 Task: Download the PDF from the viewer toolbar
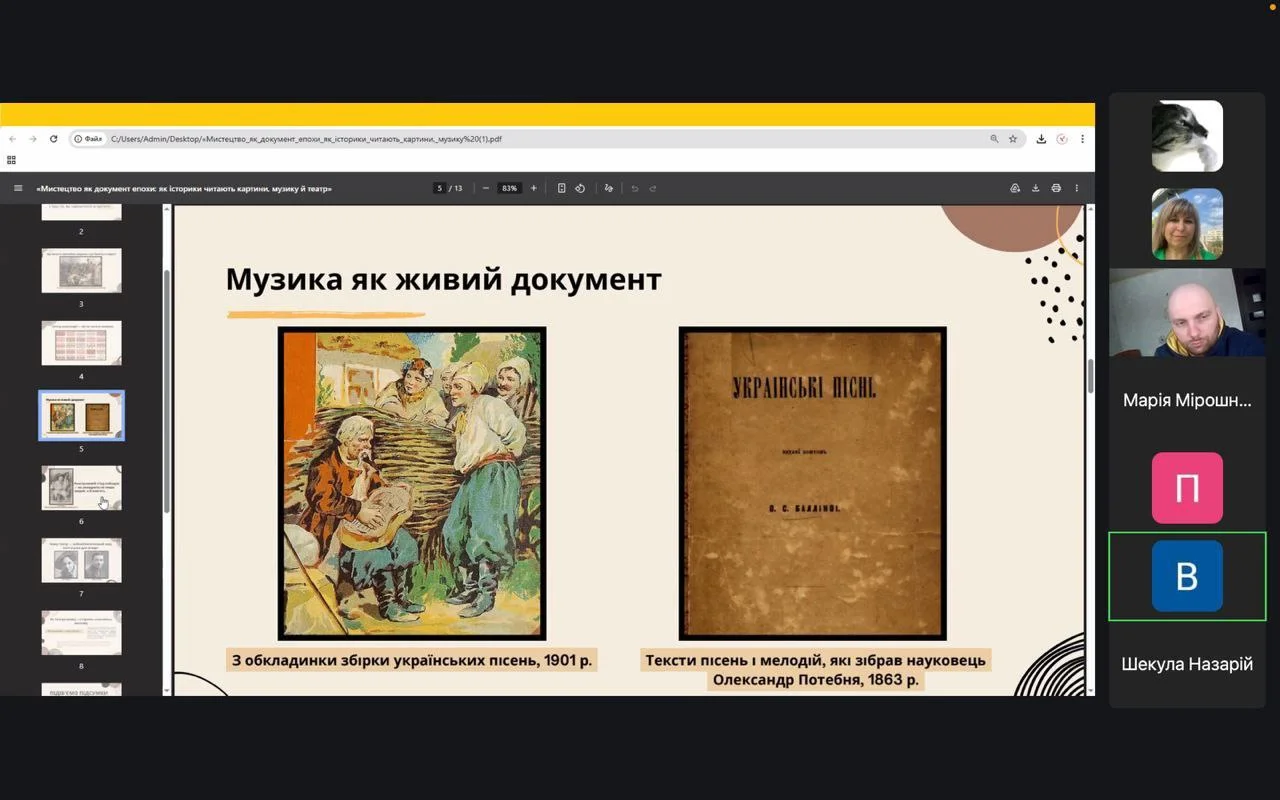coord(1035,188)
